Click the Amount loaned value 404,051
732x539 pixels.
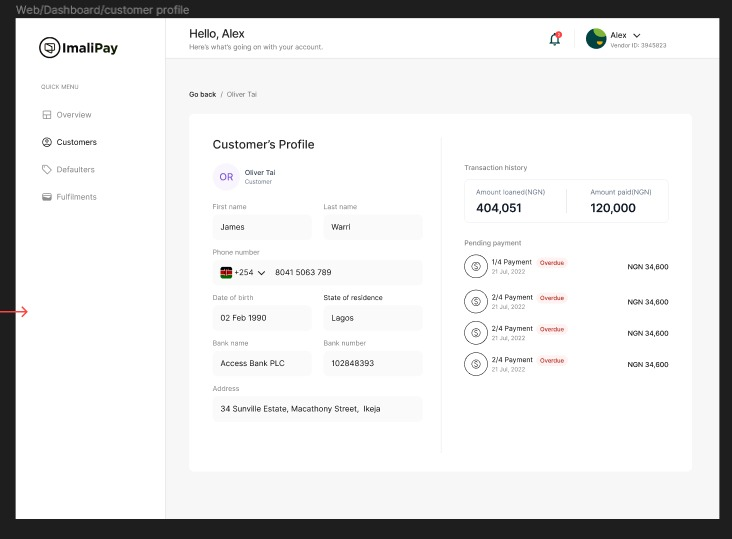point(499,208)
